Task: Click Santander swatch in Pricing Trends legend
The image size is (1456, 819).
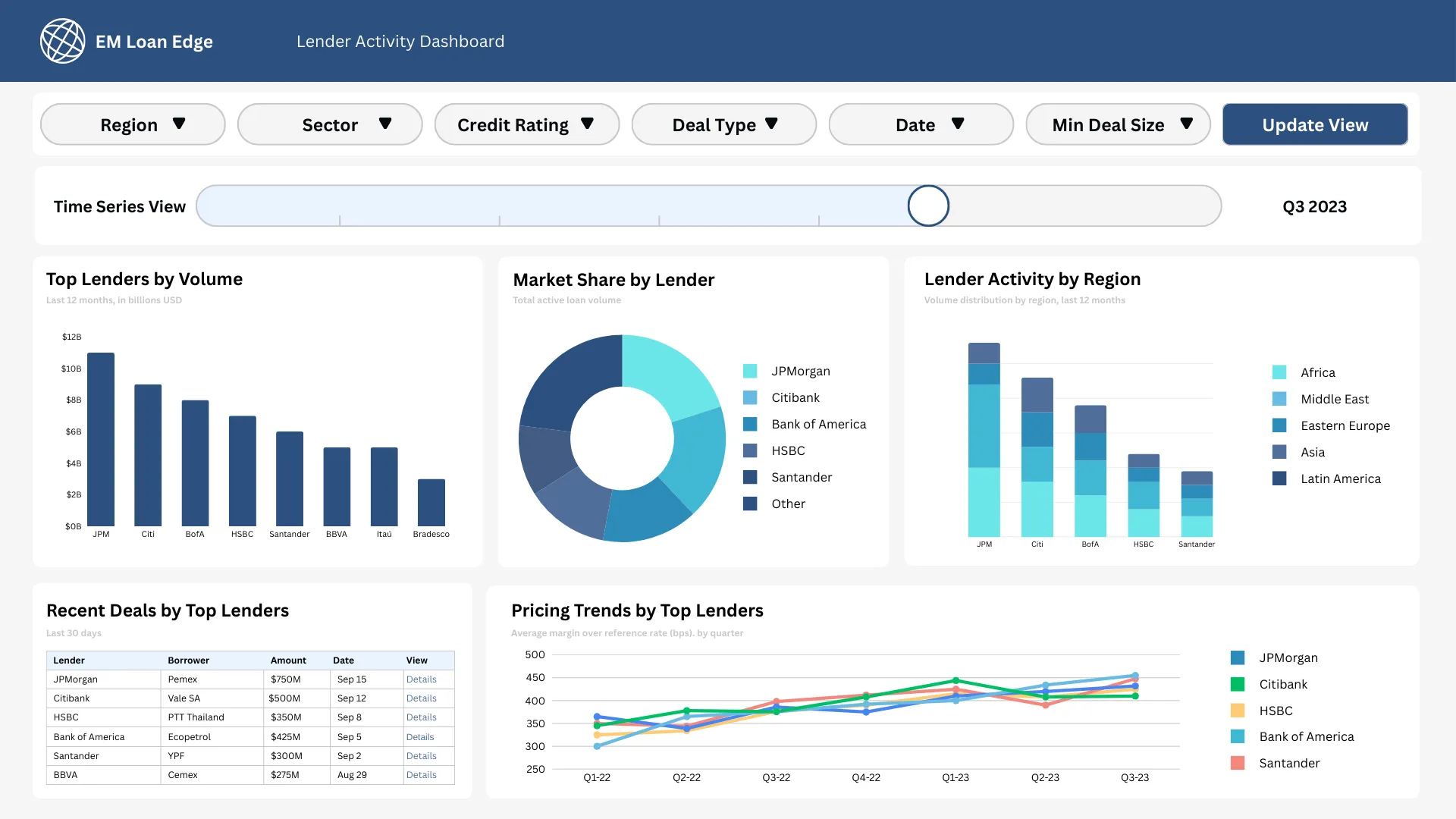Action: 1238,763
